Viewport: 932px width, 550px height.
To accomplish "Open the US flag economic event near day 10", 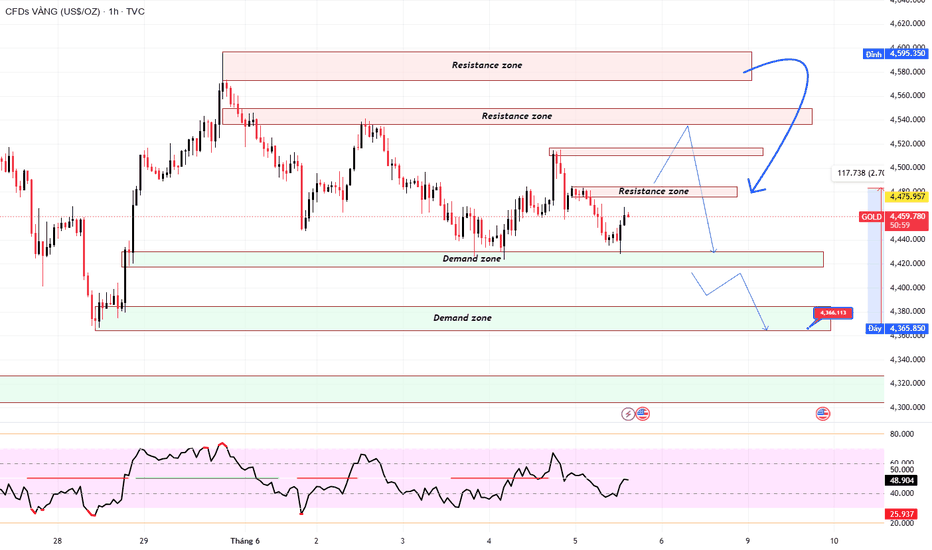I will tap(823, 414).
